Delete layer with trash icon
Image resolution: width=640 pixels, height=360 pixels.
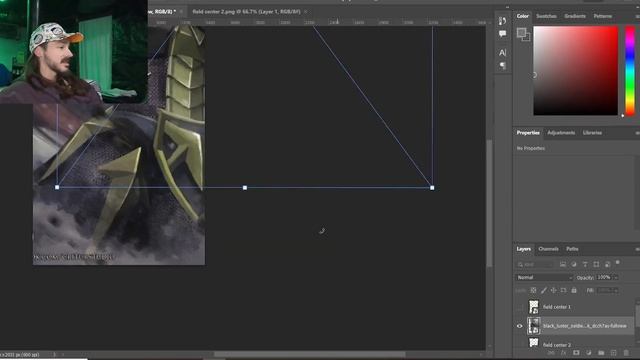click(626, 353)
